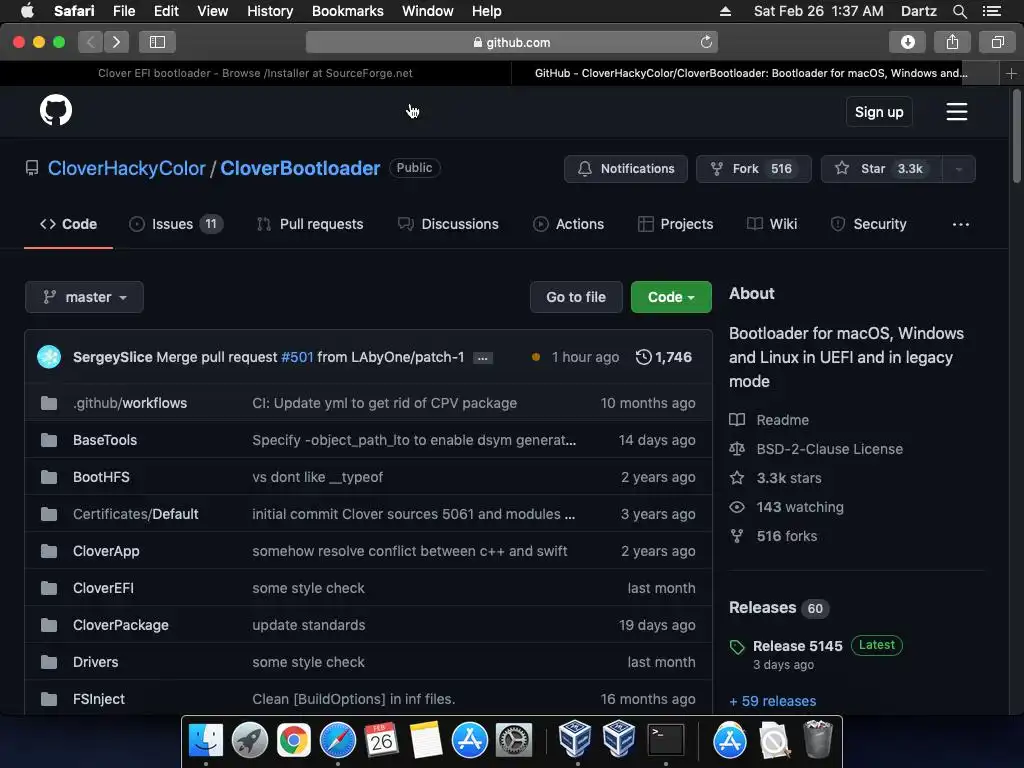Switch to Clover EFI SourceForge tab
Image resolution: width=1024 pixels, height=768 pixels.
[x=255, y=73]
